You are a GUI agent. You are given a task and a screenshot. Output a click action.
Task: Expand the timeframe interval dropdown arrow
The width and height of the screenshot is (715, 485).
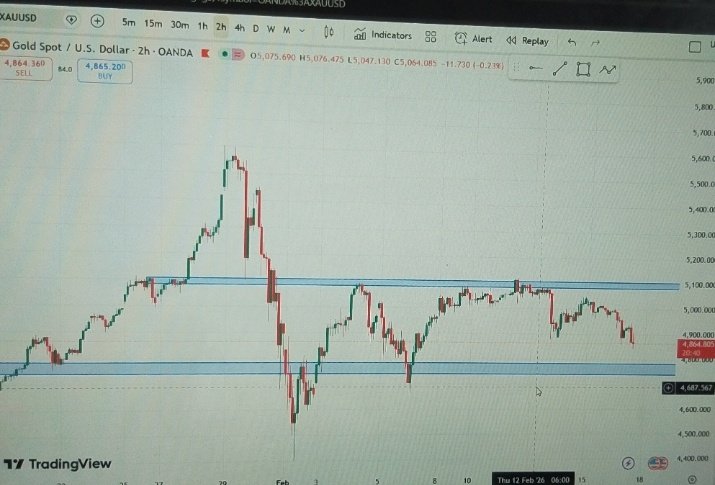(301, 31)
